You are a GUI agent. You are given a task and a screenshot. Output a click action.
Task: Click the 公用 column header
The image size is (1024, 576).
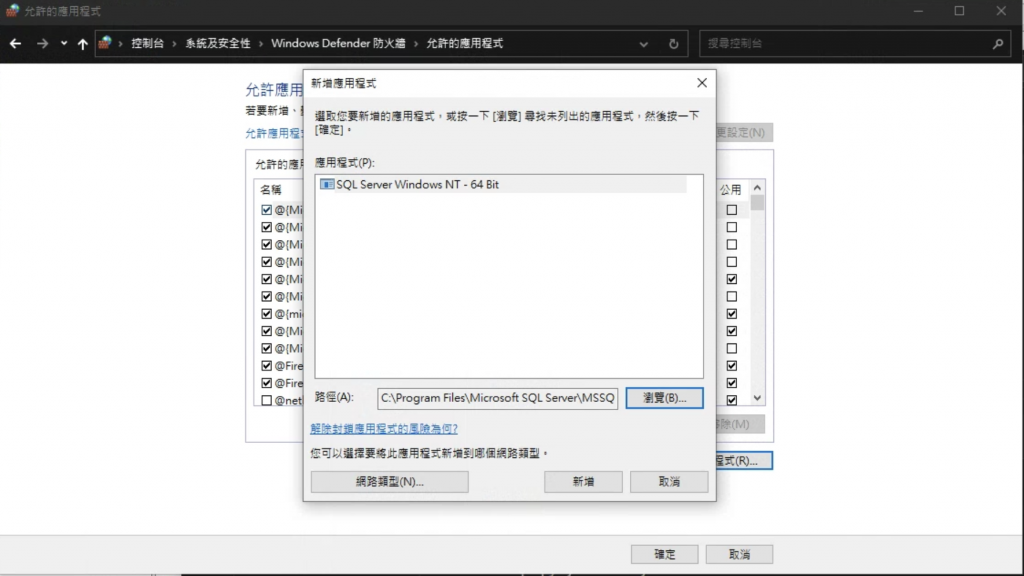coord(730,189)
